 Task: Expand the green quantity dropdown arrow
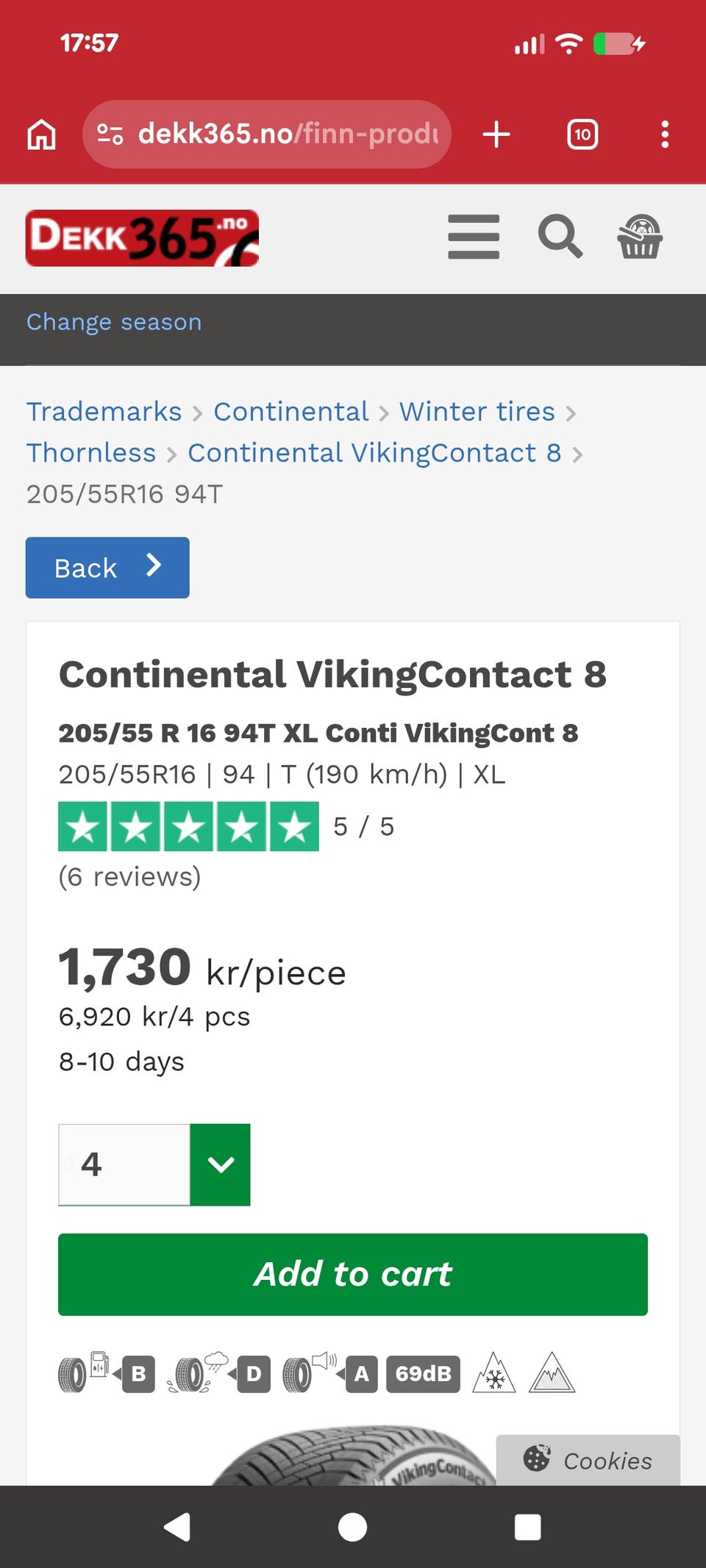(221, 1164)
